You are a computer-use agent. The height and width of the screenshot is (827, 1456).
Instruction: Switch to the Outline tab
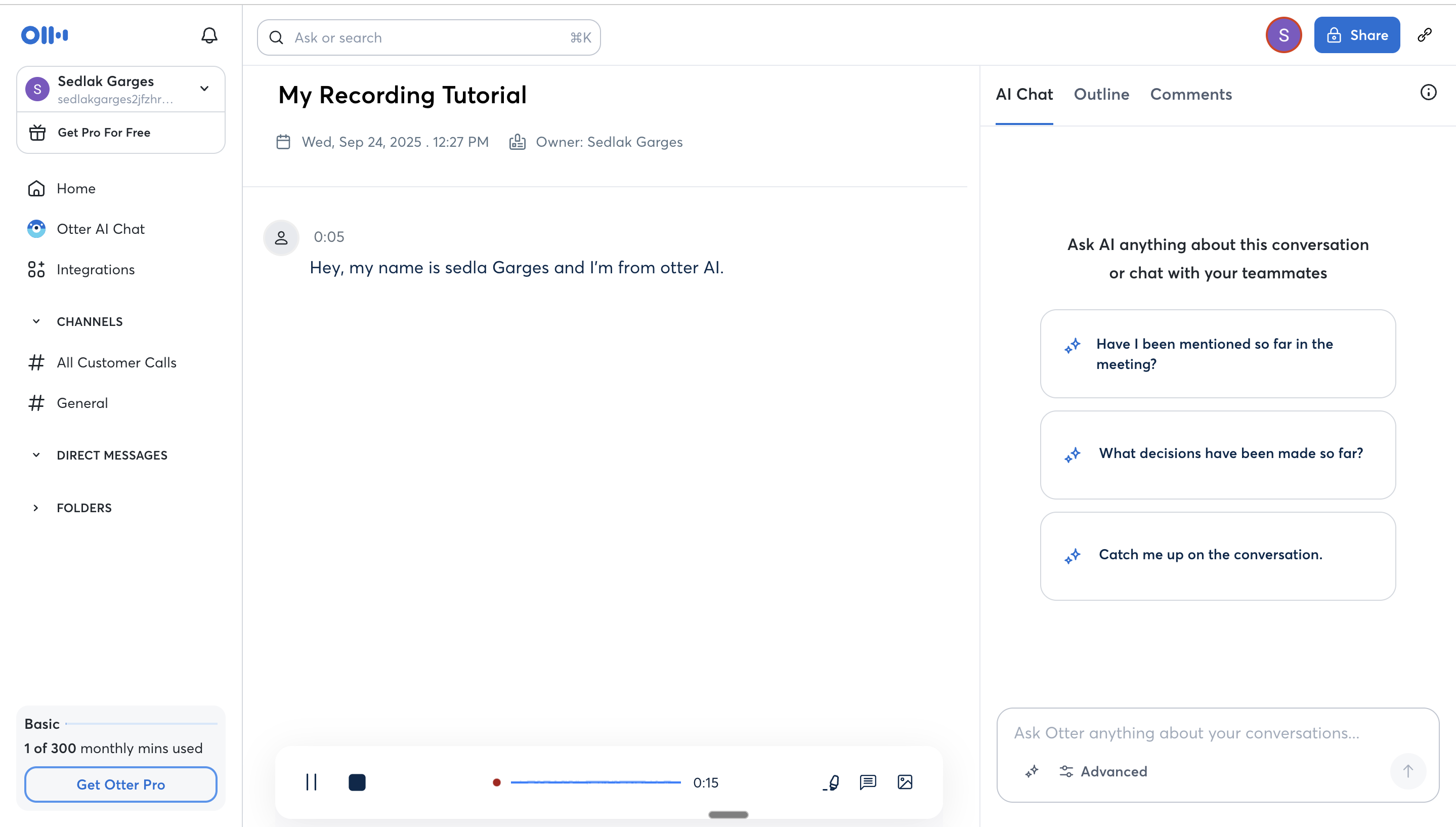[x=1101, y=94]
